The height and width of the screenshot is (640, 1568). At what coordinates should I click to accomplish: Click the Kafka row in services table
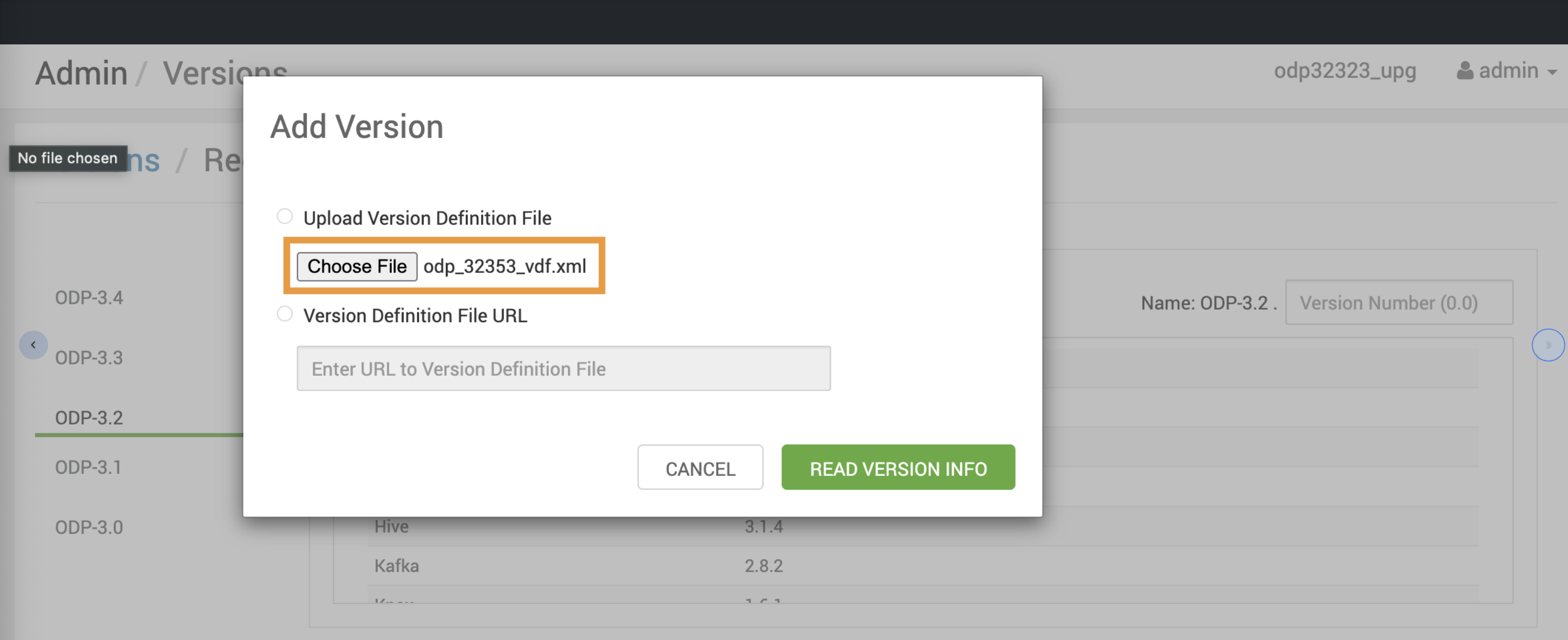[x=396, y=566]
